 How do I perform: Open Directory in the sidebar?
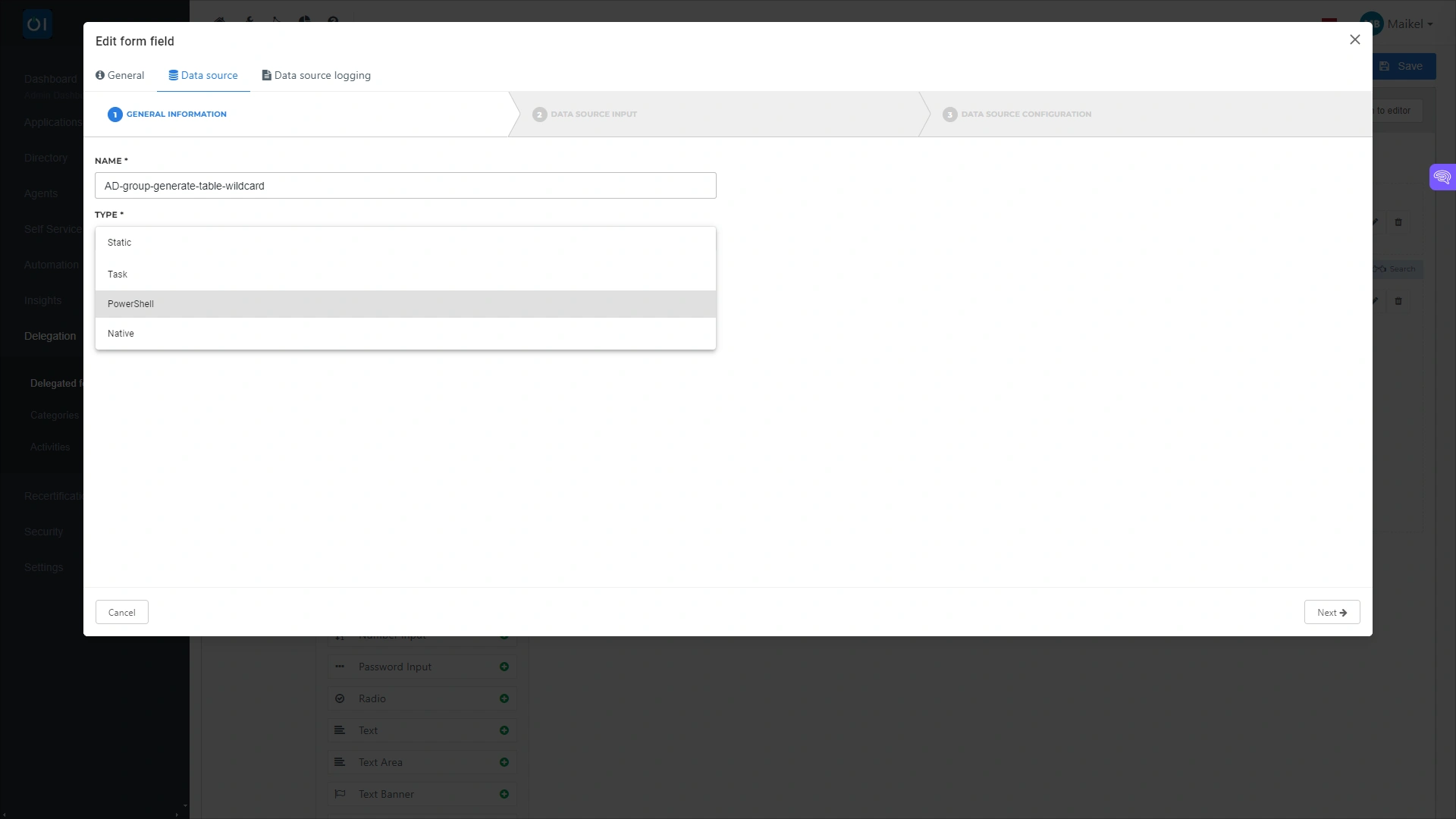coord(45,158)
